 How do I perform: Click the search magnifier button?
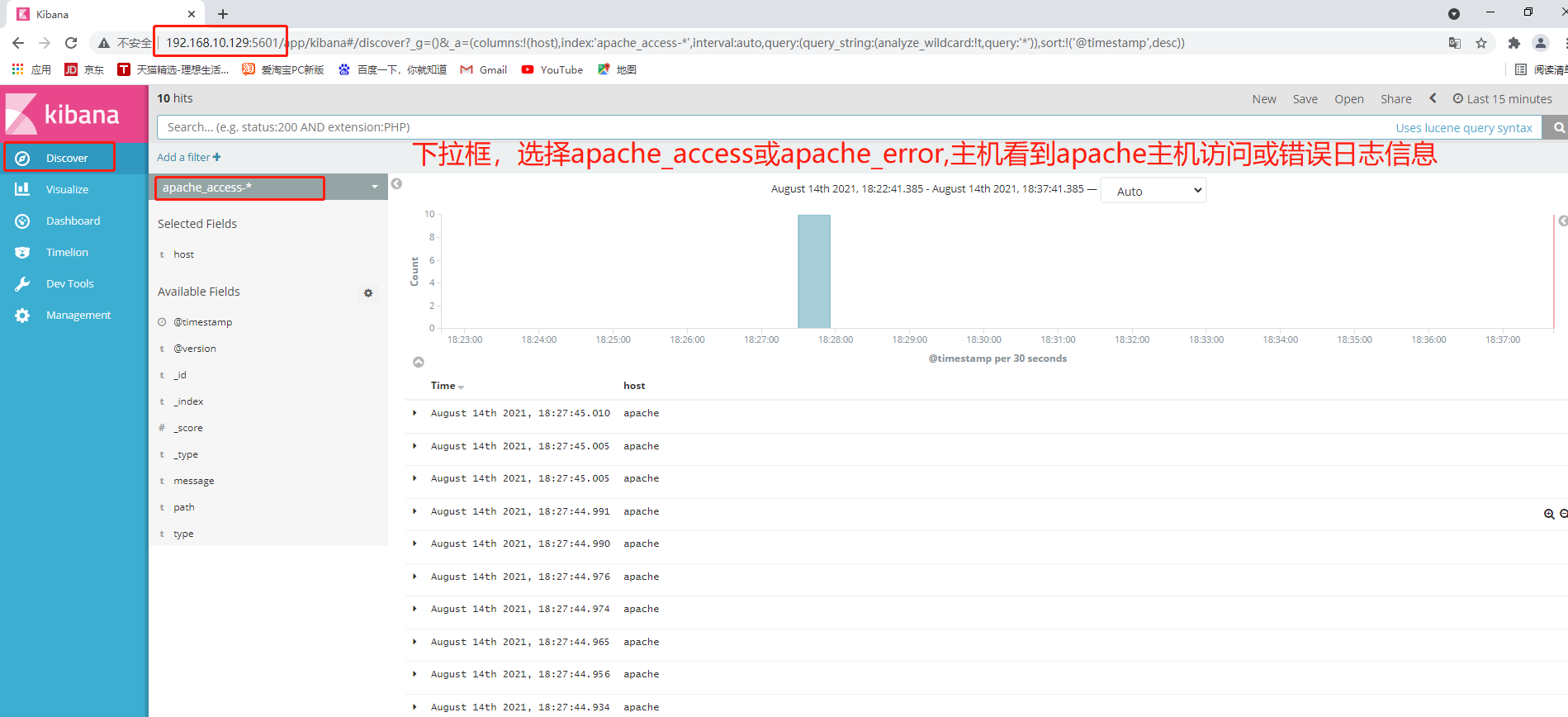tap(1558, 127)
